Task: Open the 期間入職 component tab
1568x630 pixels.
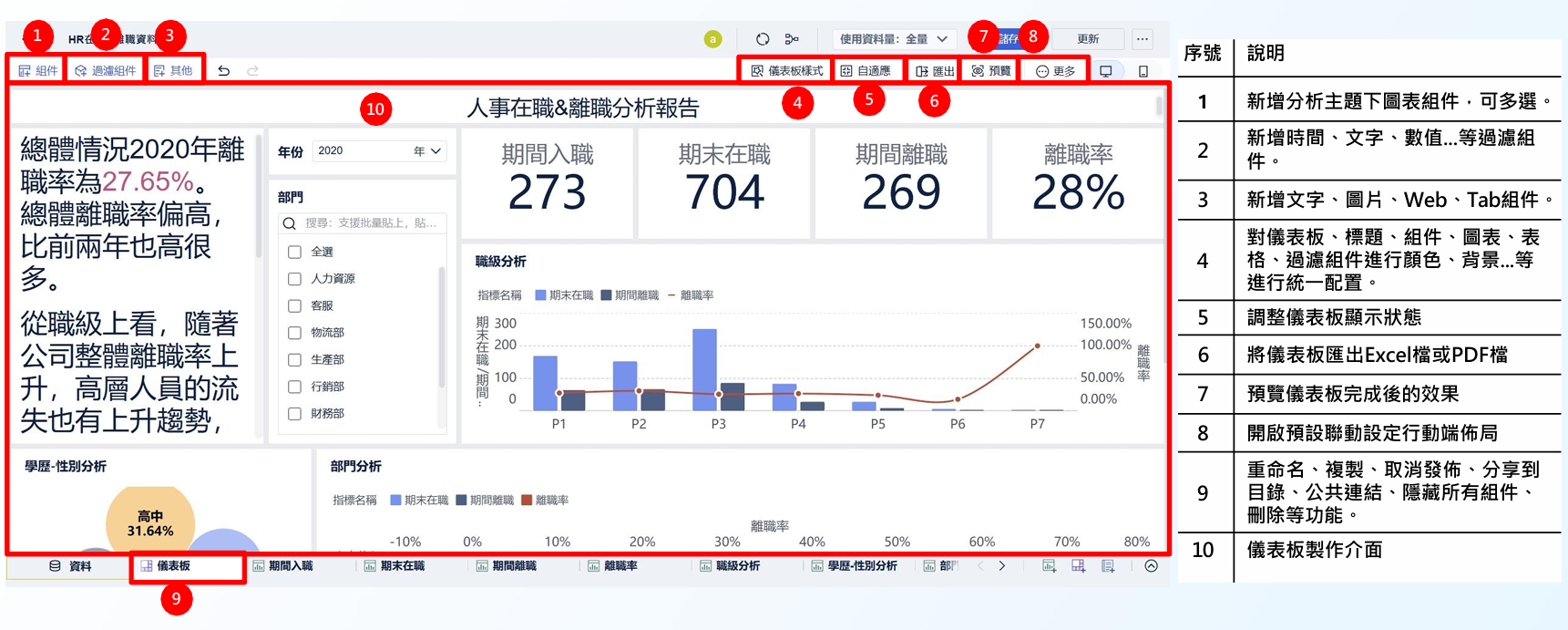Action: click(x=282, y=566)
